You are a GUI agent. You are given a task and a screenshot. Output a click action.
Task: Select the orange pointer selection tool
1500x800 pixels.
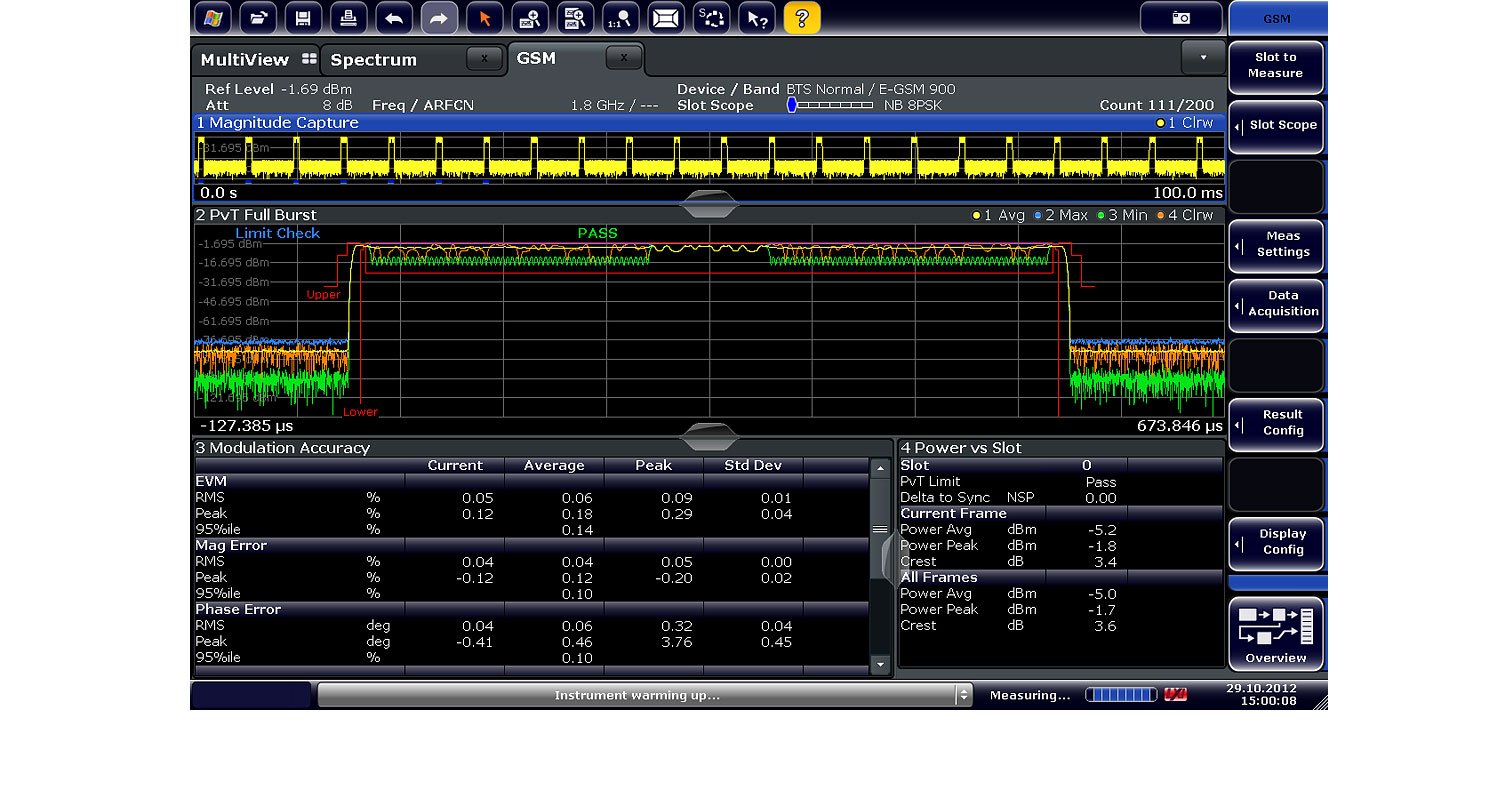click(x=485, y=18)
